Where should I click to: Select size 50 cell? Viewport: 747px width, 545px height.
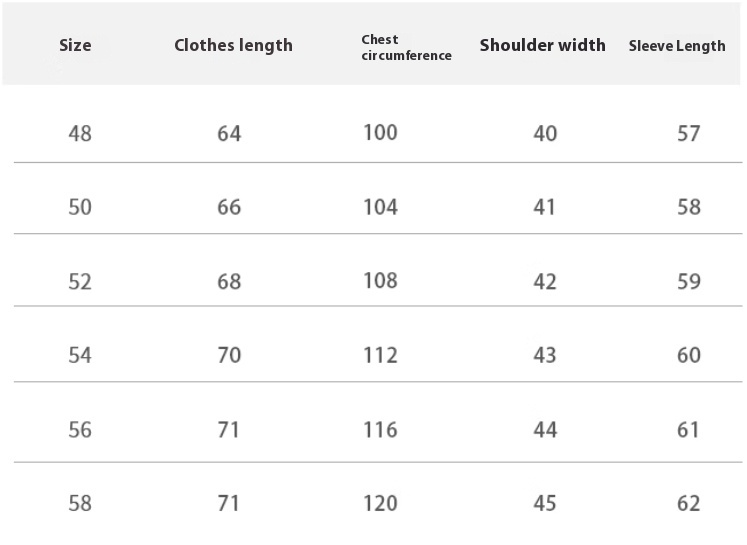pos(80,207)
